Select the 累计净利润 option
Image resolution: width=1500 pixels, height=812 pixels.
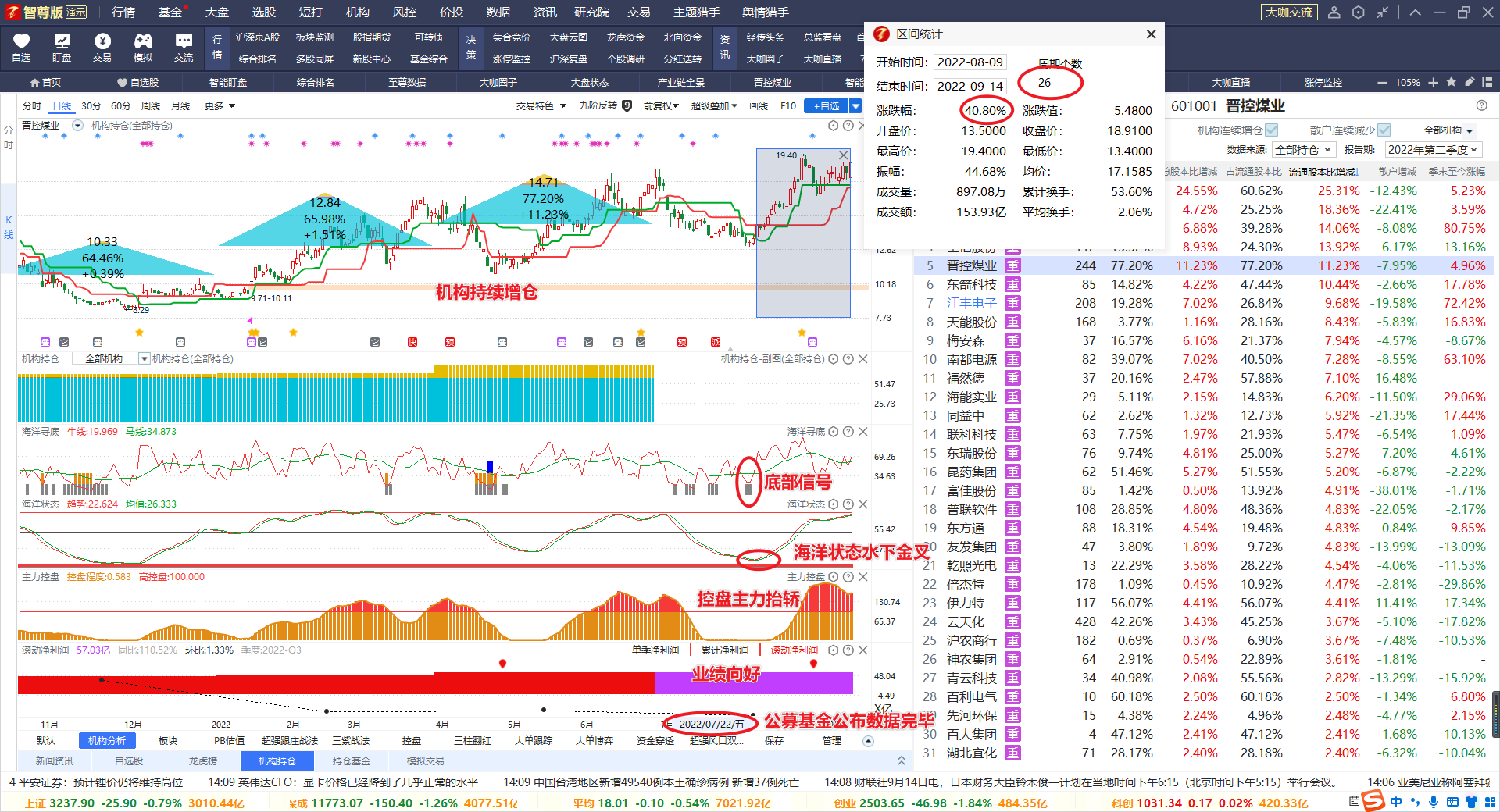pyautogui.click(x=725, y=650)
